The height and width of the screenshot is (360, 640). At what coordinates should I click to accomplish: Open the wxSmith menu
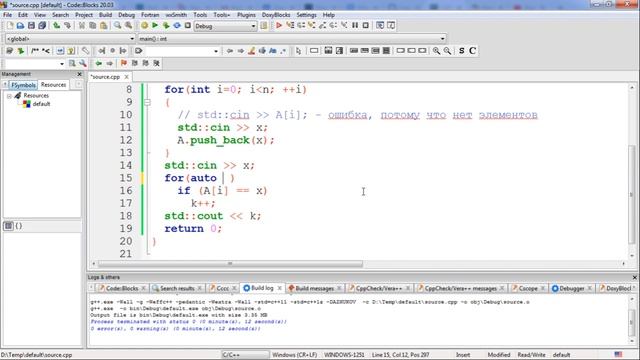pyautogui.click(x=176, y=15)
